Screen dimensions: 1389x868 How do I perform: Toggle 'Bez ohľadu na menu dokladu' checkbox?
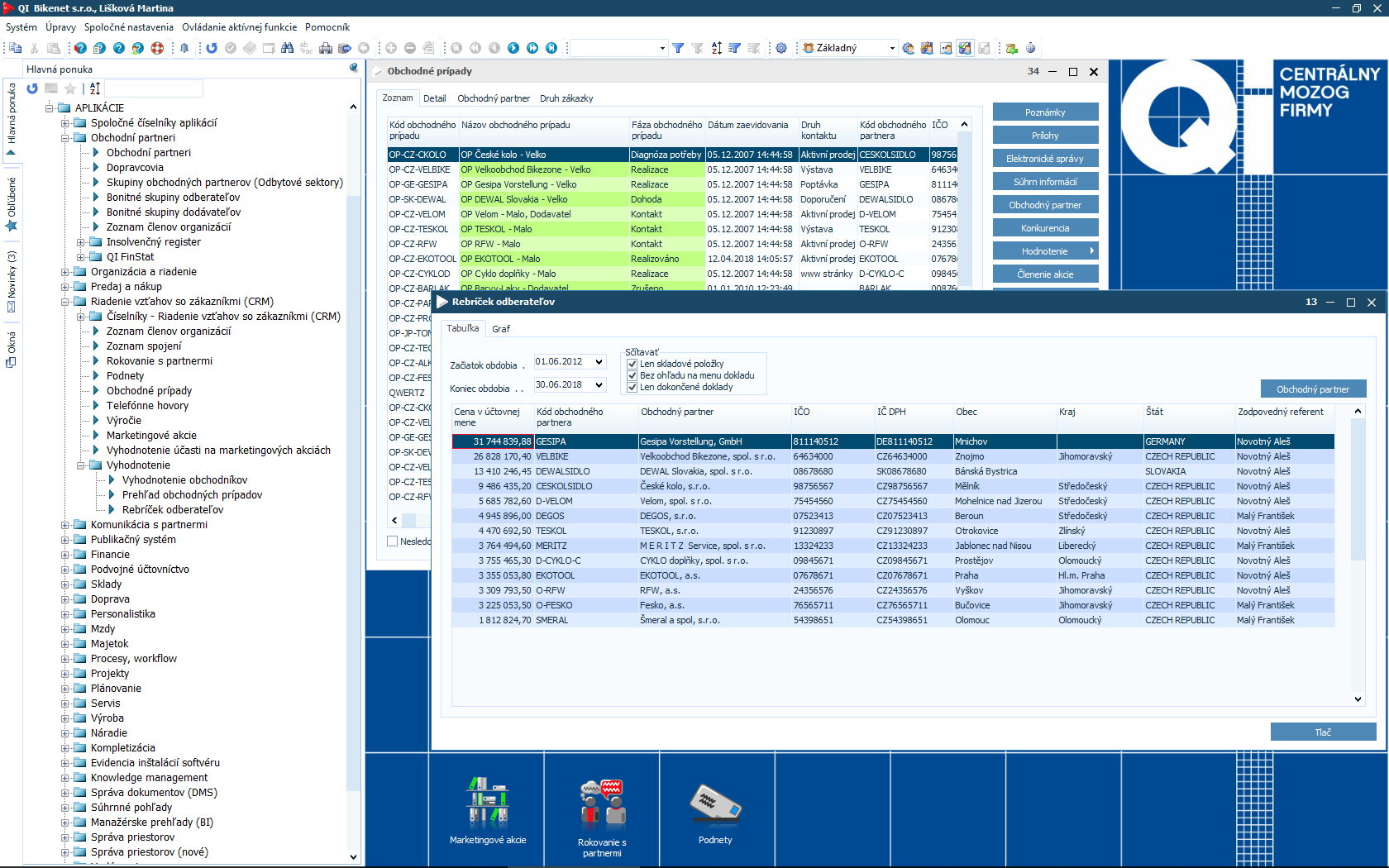tap(632, 375)
